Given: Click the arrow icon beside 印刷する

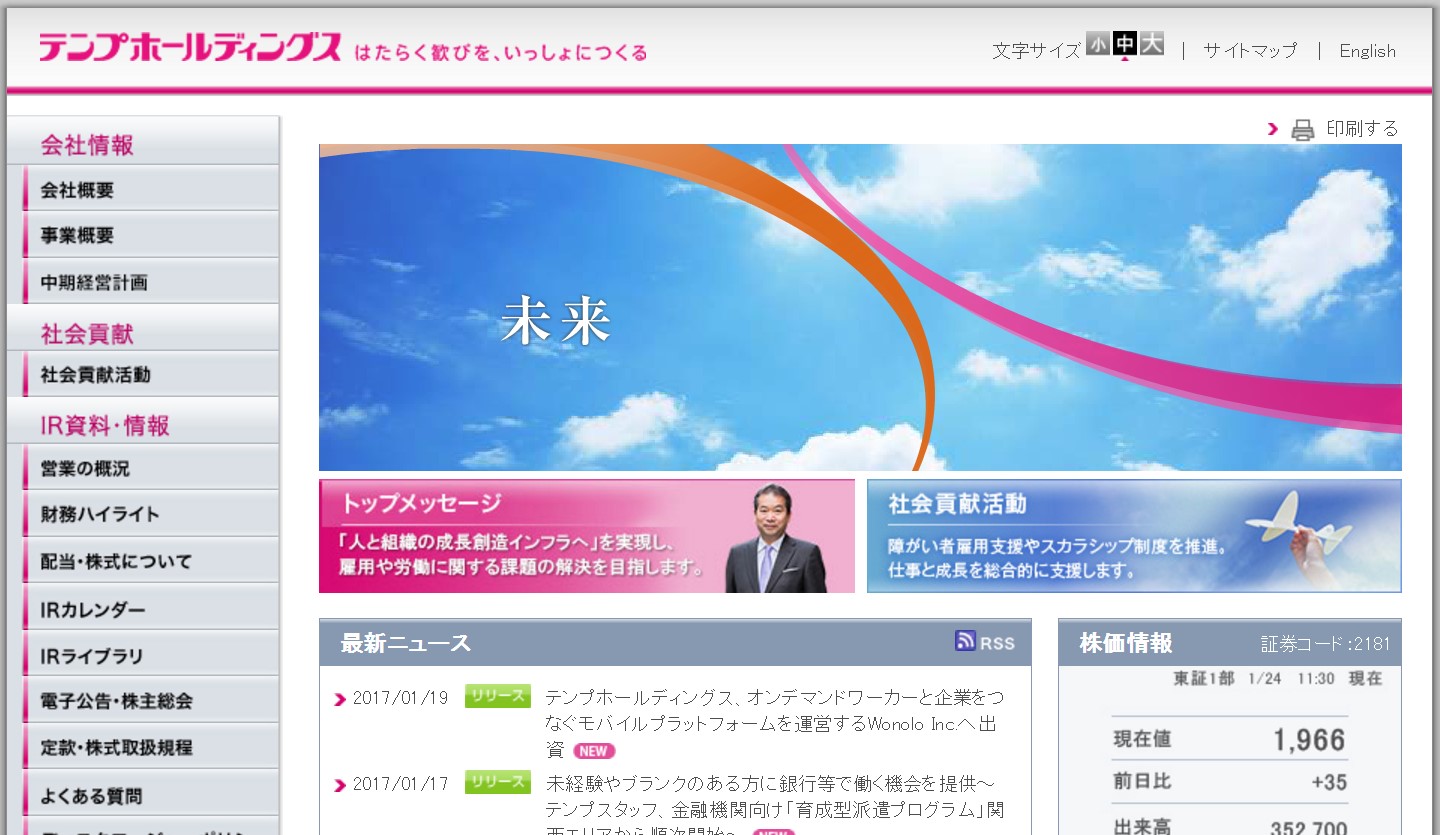Looking at the screenshot, I should pyautogui.click(x=1273, y=129).
